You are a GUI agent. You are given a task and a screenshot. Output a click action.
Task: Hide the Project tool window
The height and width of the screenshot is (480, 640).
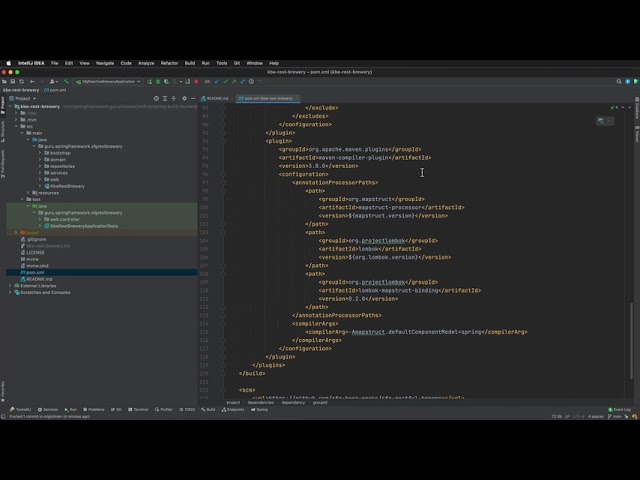click(x=193, y=98)
